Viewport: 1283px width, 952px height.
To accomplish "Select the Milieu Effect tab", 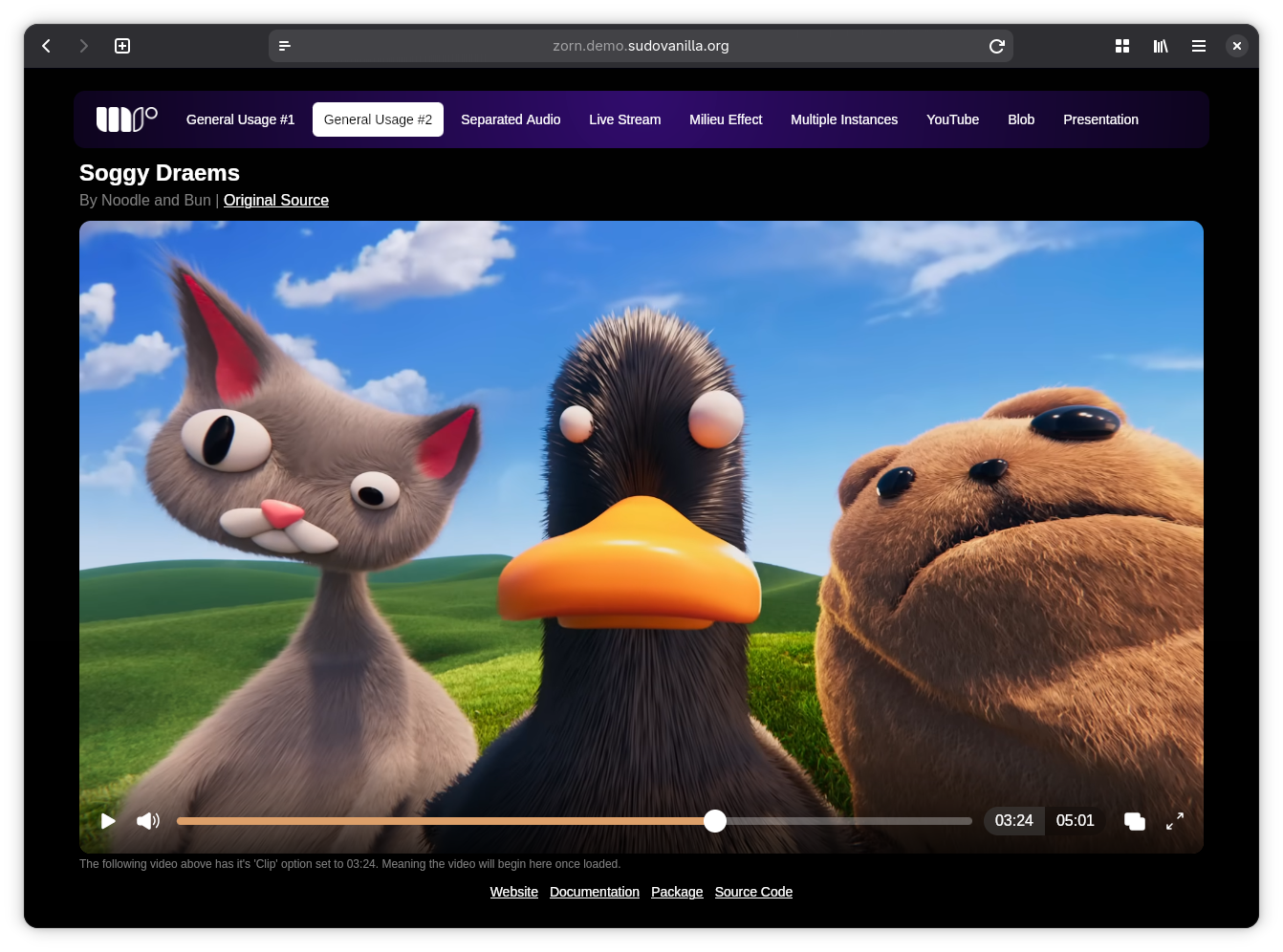I will (x=726, y=119).
